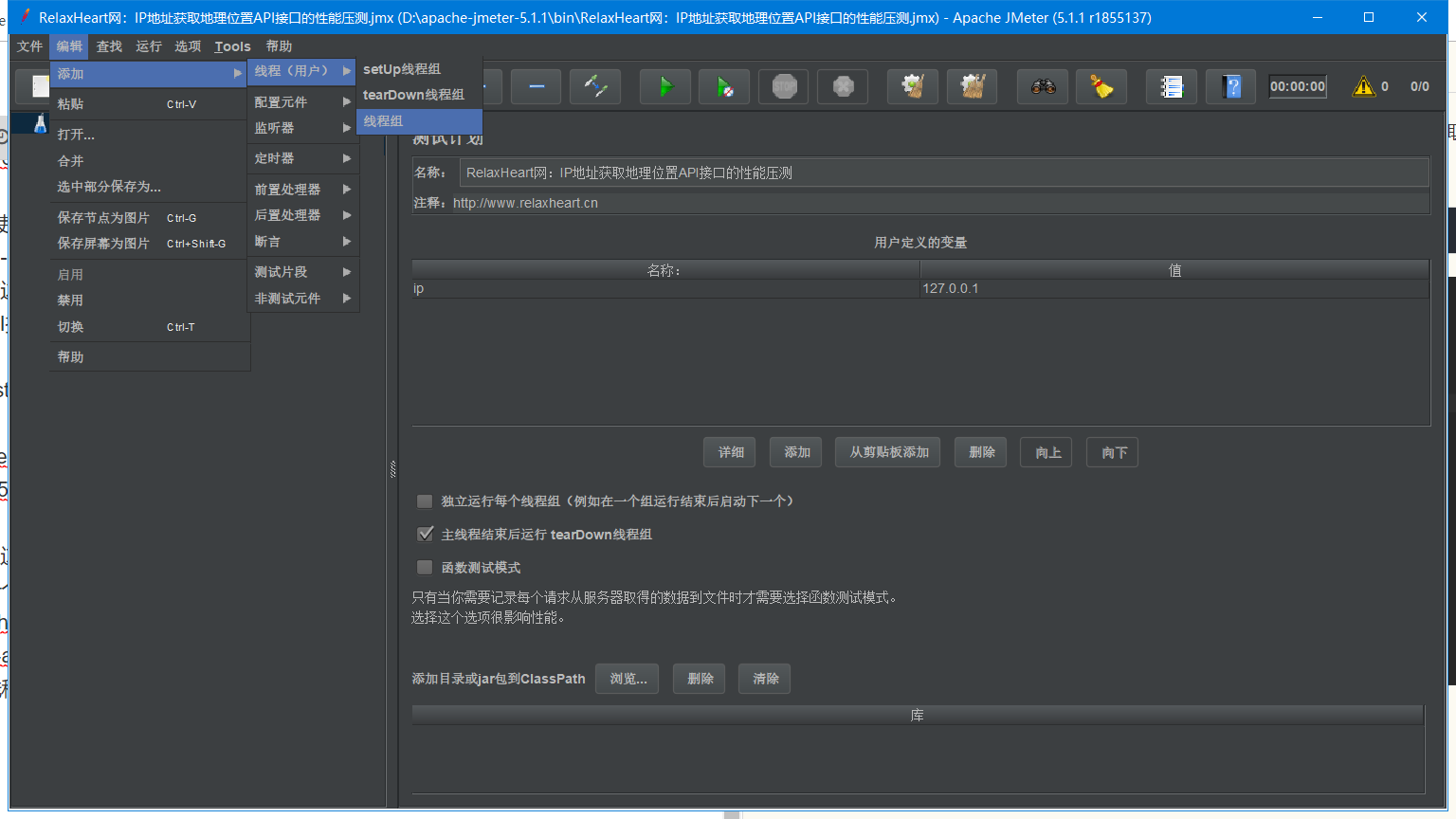Choose 选中部分保存为... menu entry
The height and width of the screenshot is (819, 1456).
[150, 187]
